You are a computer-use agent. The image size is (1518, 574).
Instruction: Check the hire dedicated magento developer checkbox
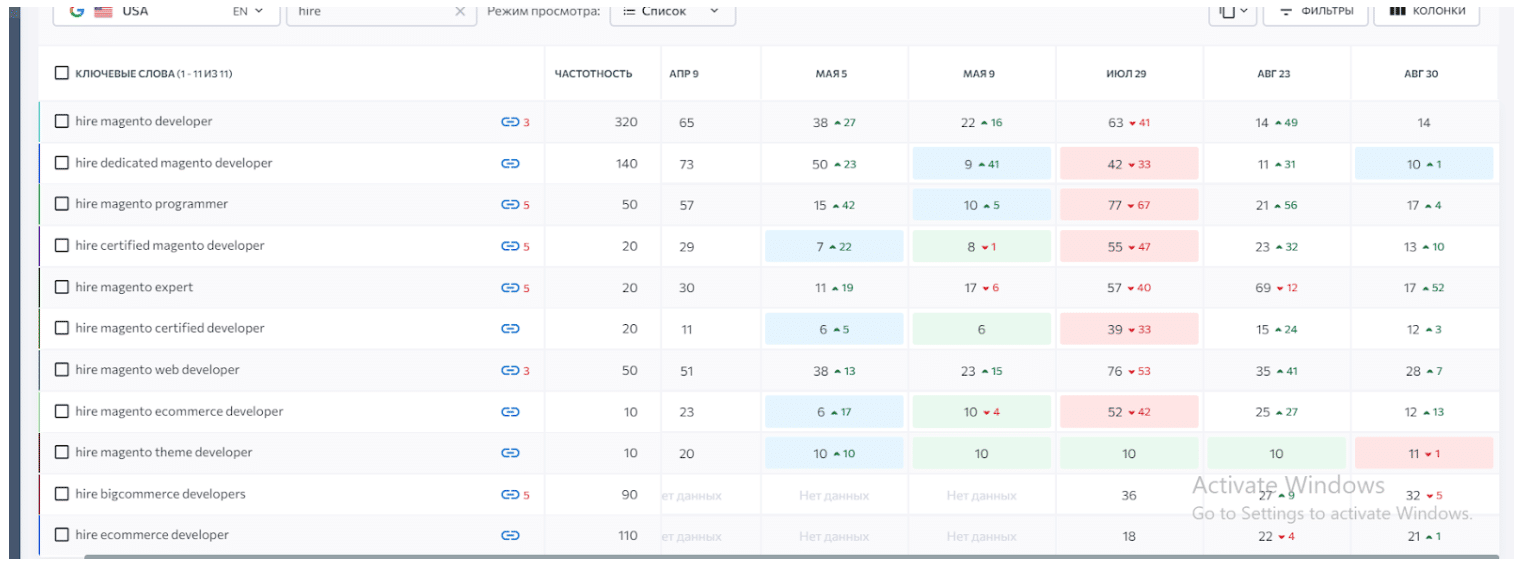pyautogui.click(x=62, y=163)
